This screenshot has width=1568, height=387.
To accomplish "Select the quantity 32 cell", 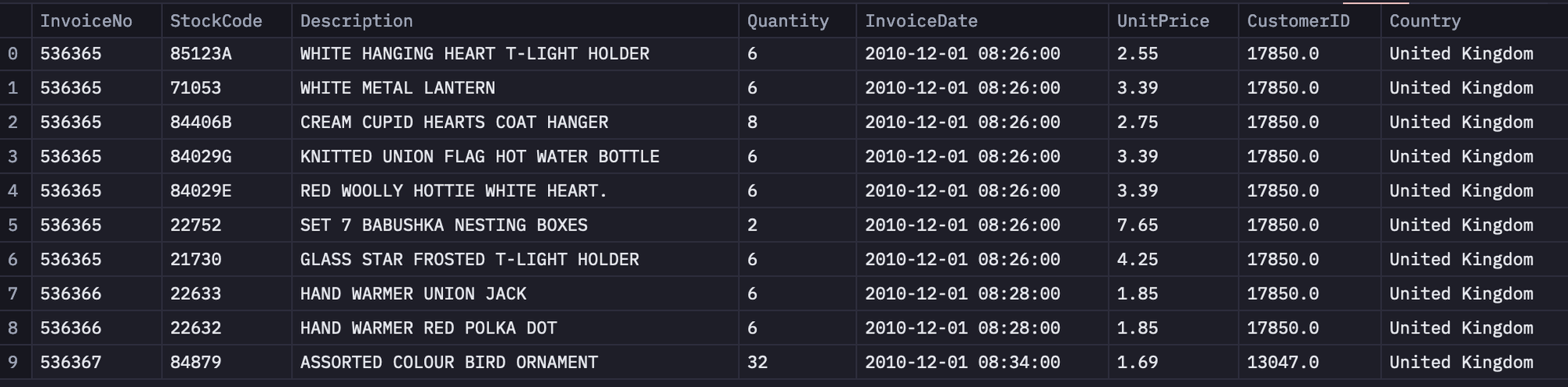I will pyautogui.click(x=757, y=363).
